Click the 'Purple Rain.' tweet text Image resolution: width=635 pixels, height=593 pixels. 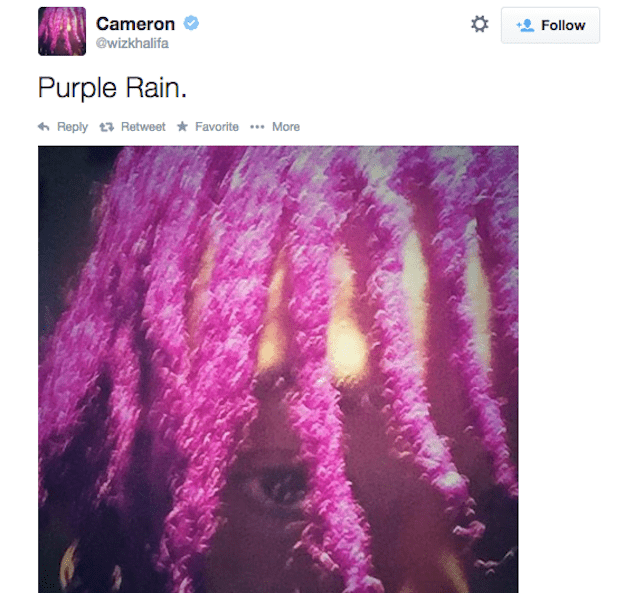point(112,88)
